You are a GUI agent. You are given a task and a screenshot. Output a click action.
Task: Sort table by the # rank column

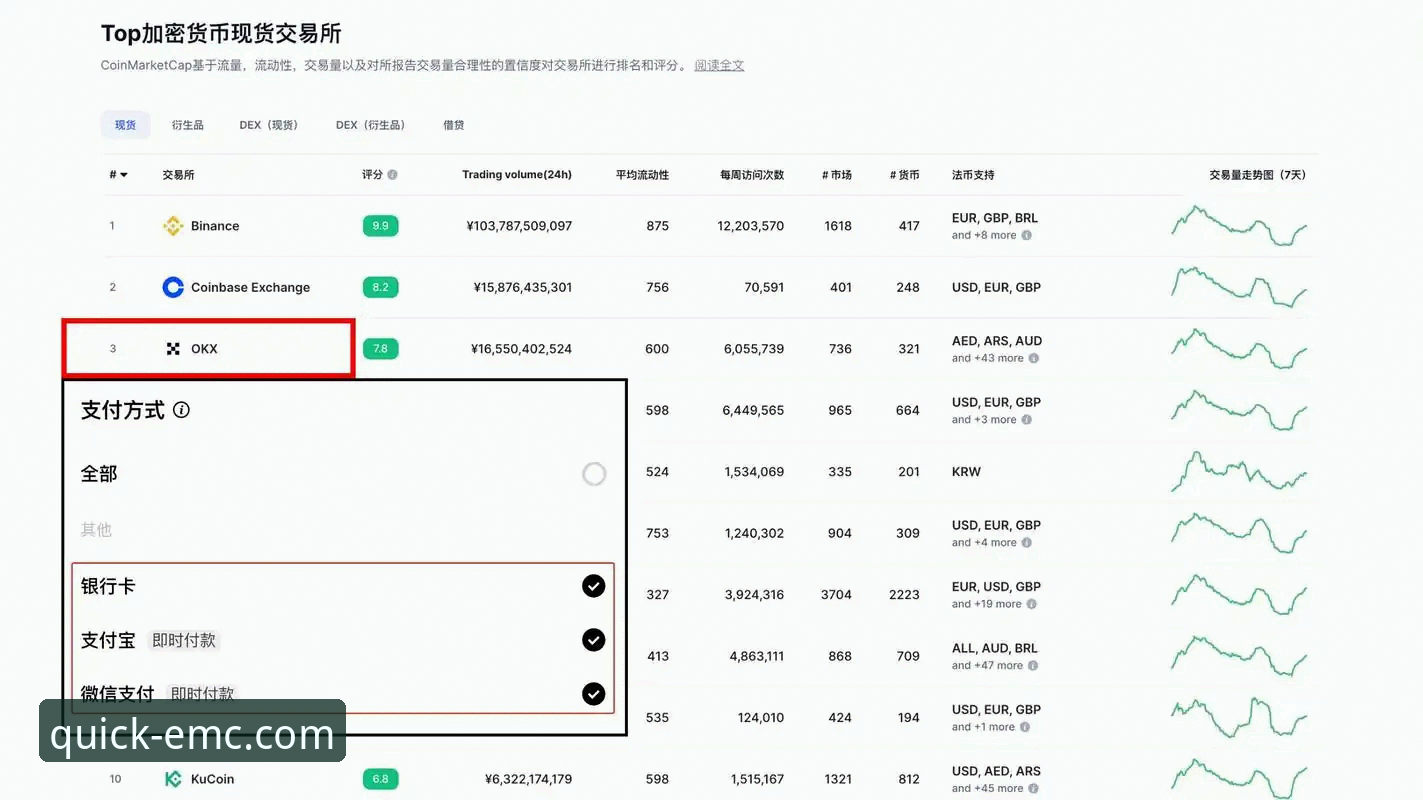click(118, 175)
